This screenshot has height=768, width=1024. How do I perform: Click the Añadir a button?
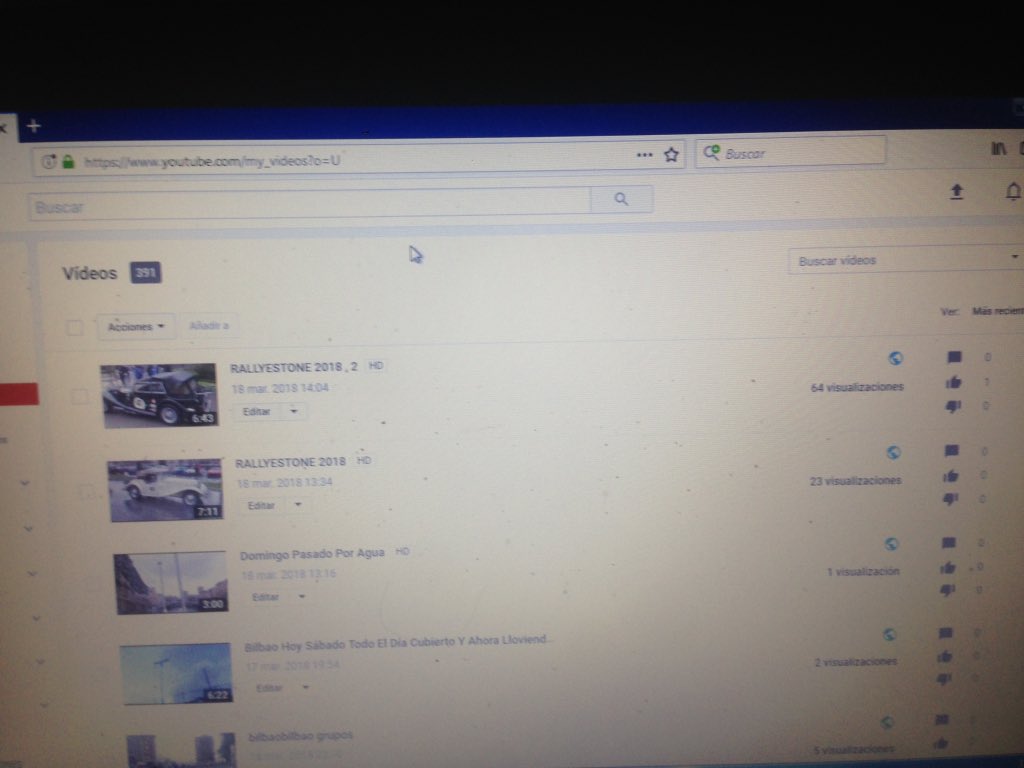pos(209,325)
